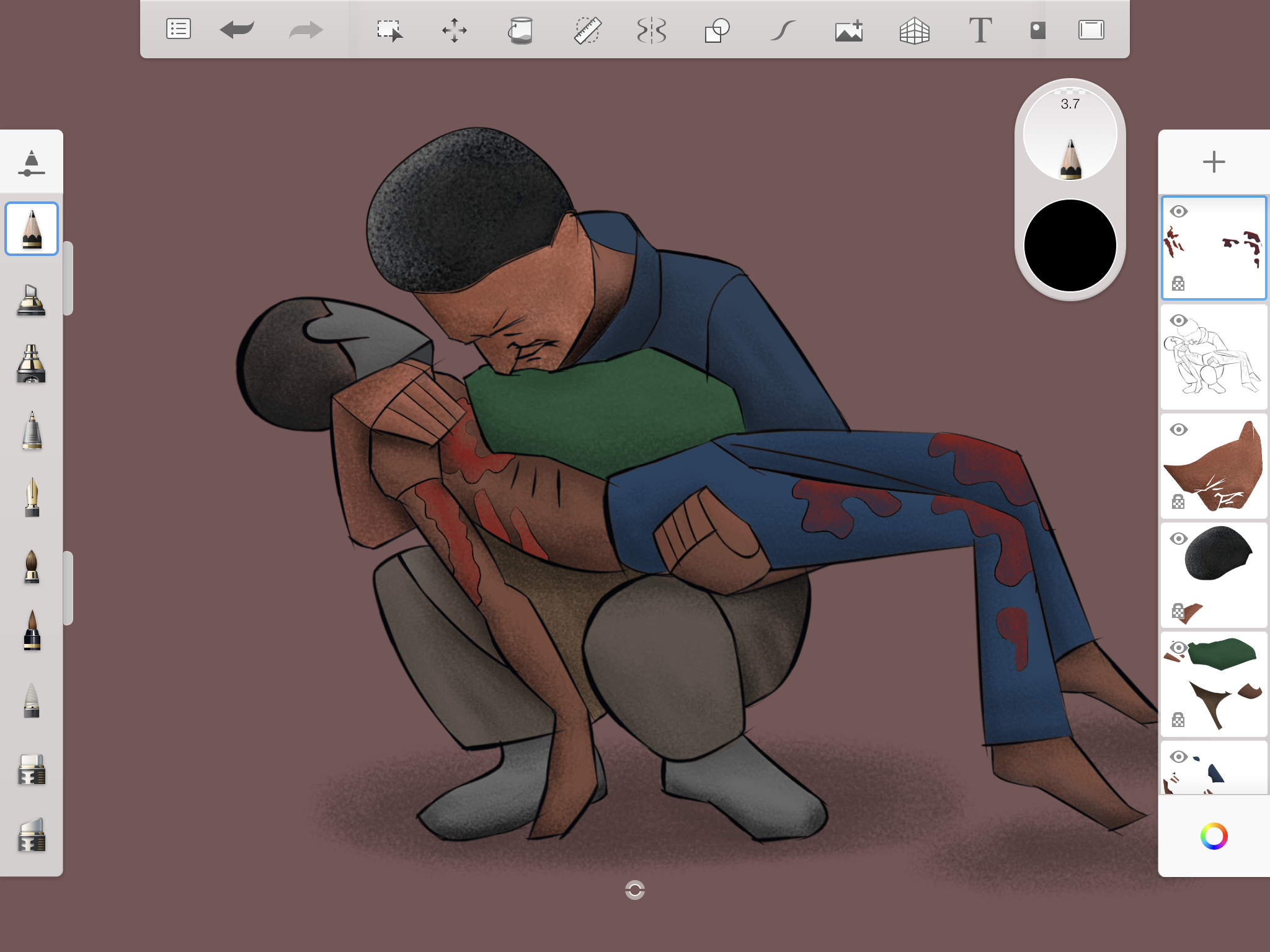Select the transform move tool

[x=455, y=30]
